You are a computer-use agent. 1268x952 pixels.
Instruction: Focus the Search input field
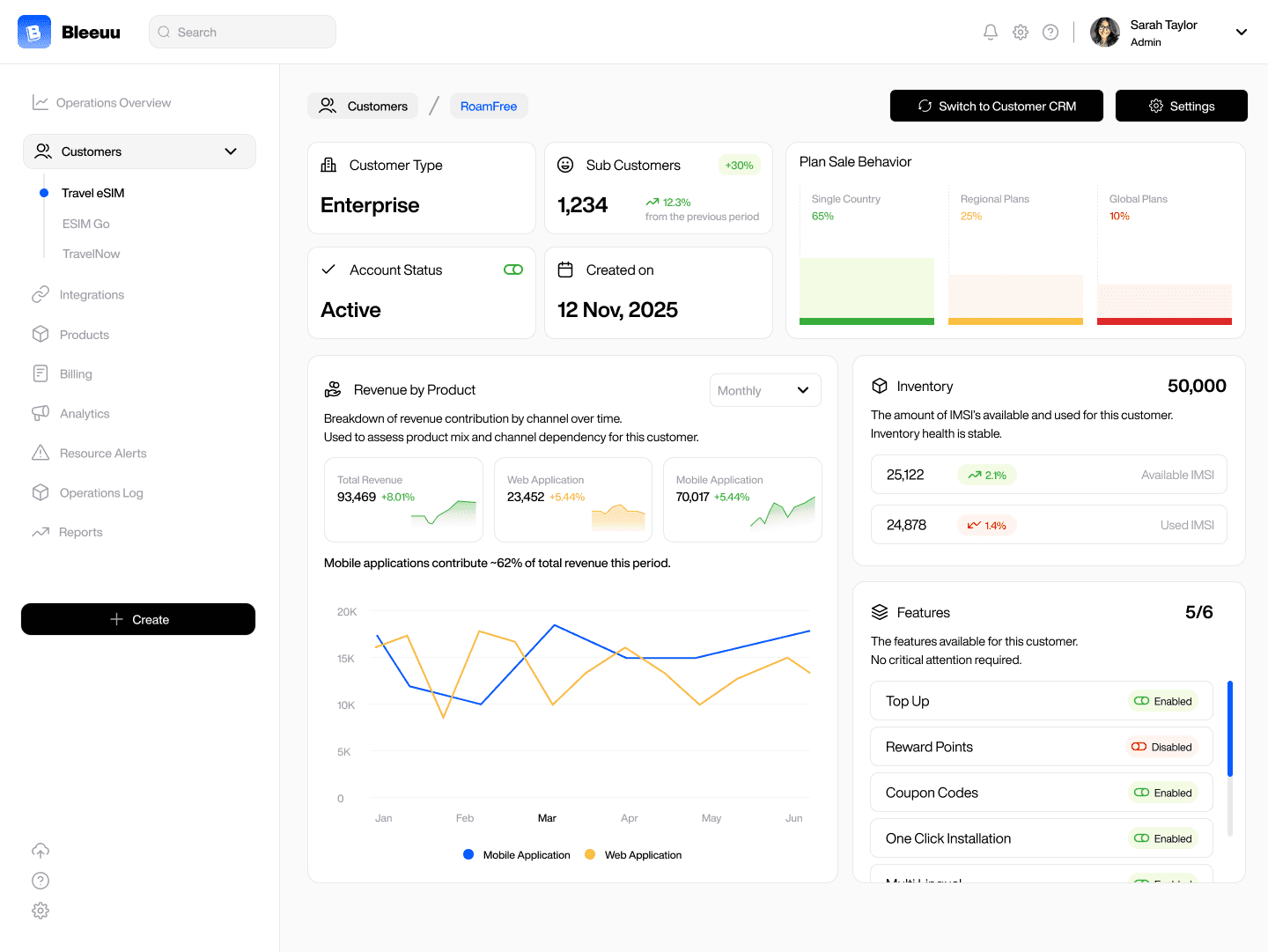[x=242, y=32]
